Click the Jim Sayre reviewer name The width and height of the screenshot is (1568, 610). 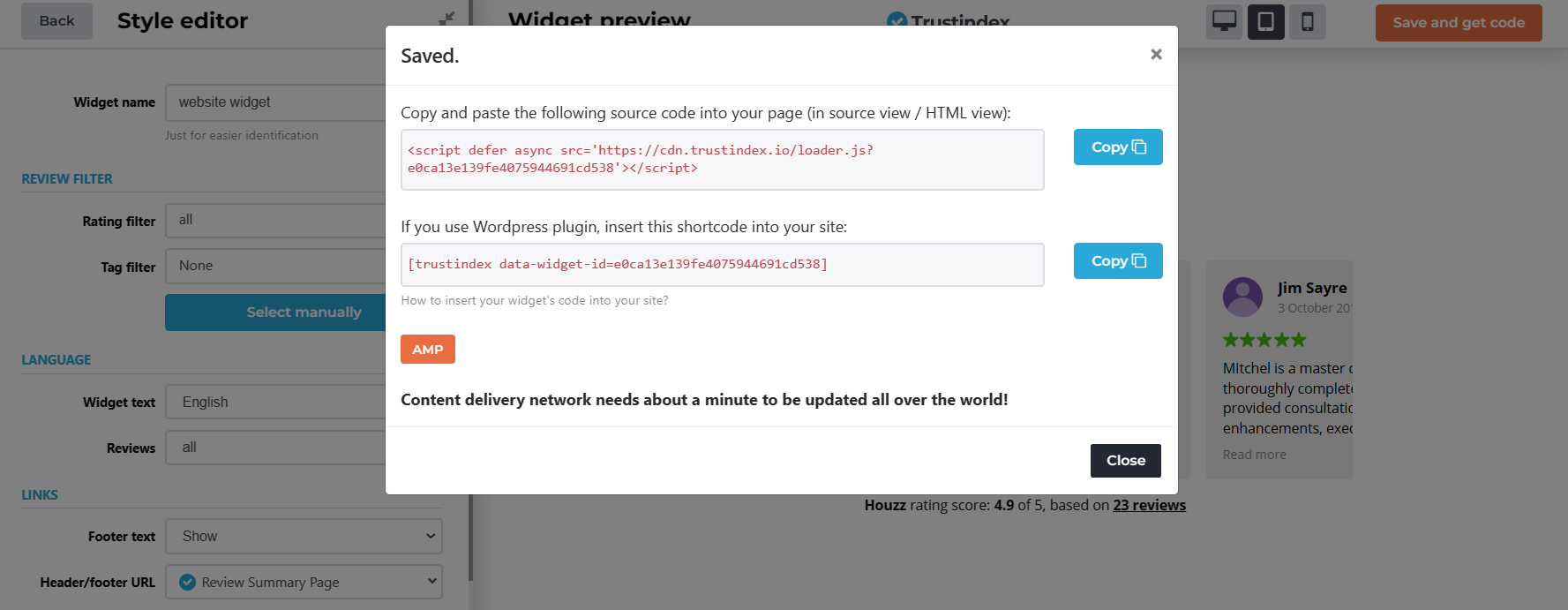pyautogui.click(x=1312, y=288)
